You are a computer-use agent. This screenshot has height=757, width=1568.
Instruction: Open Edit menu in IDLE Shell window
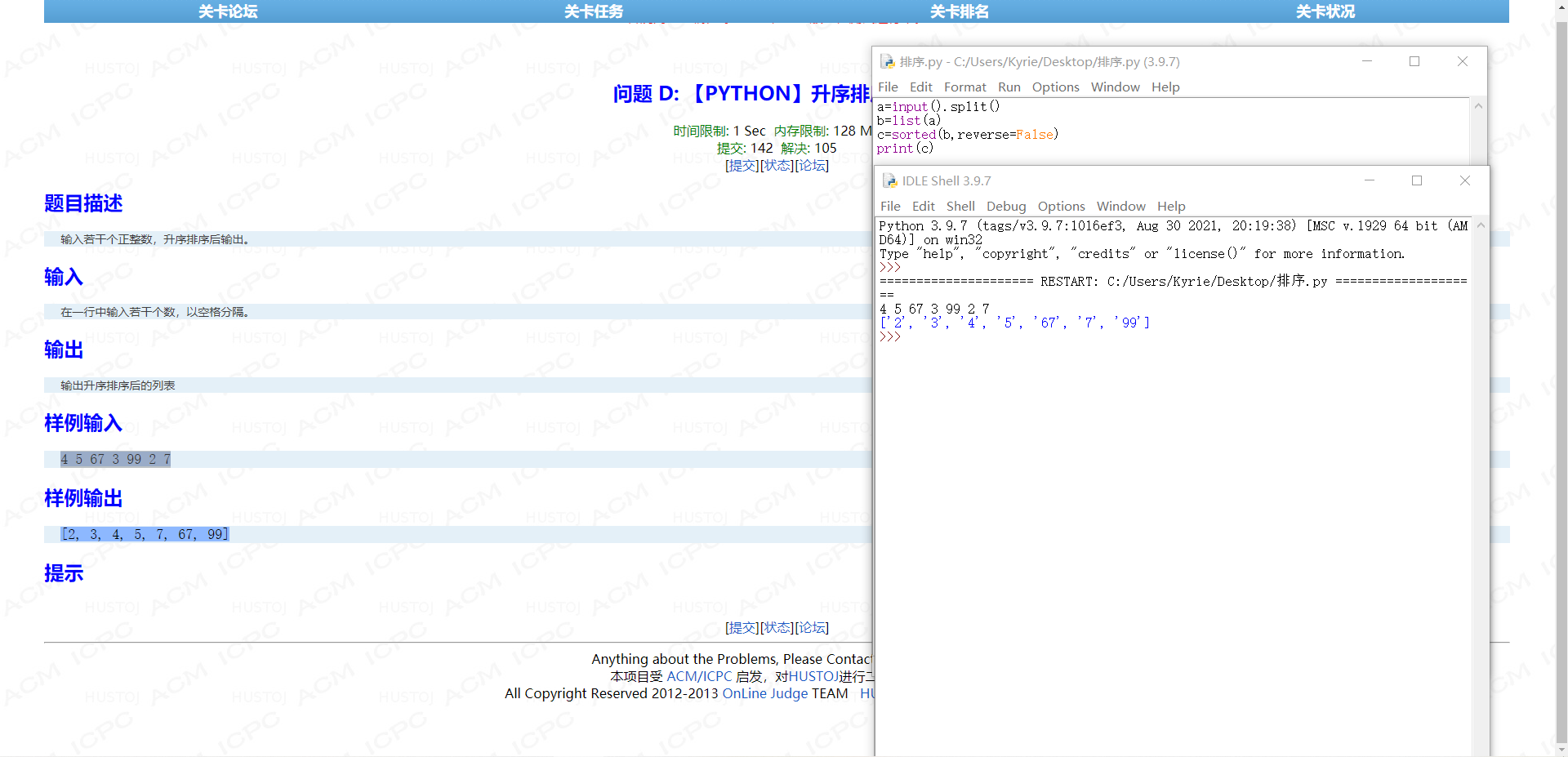(923, 206)
